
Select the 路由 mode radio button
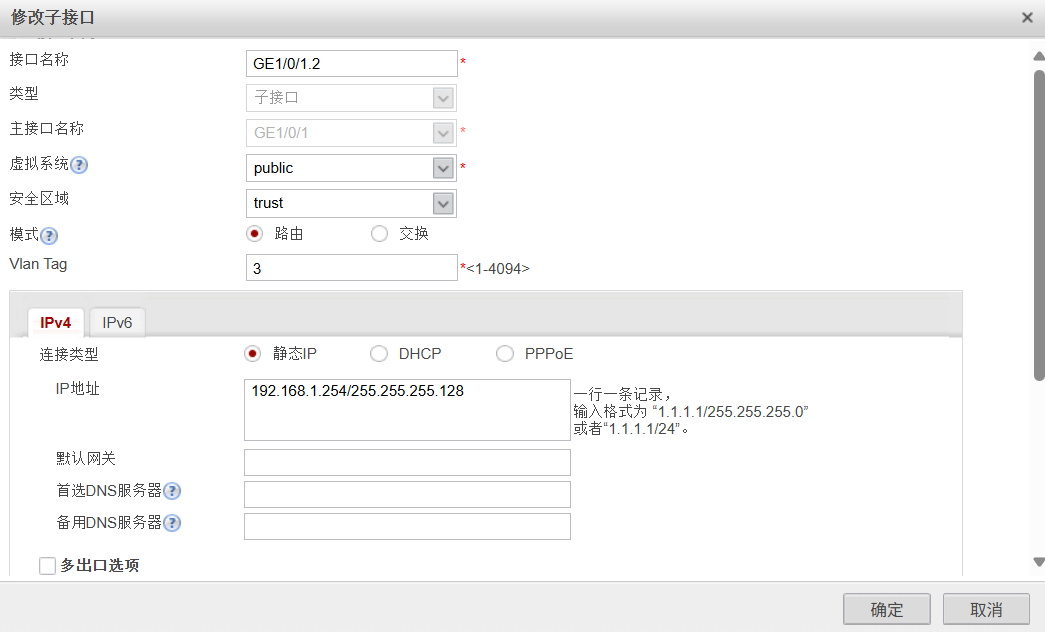click(254, 234)
